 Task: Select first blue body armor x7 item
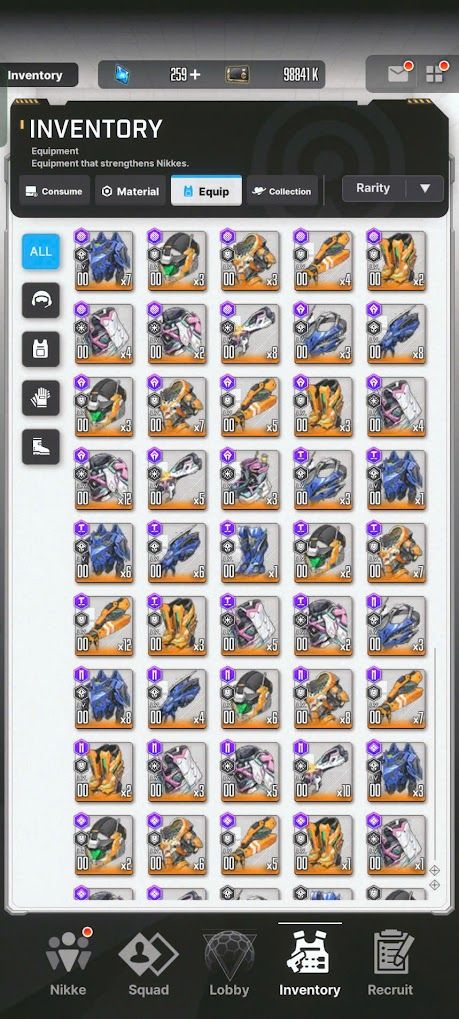pos(104,260)
